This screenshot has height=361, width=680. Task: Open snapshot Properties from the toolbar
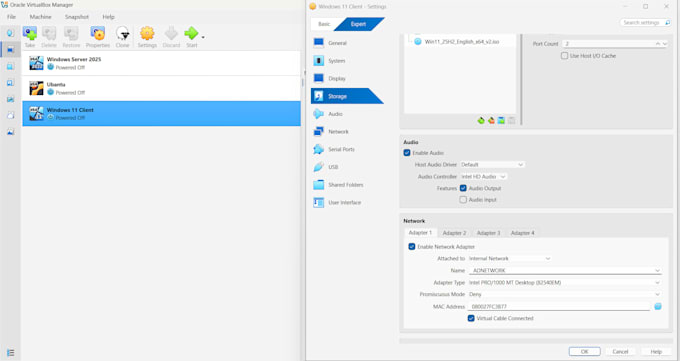pos(98,36)
